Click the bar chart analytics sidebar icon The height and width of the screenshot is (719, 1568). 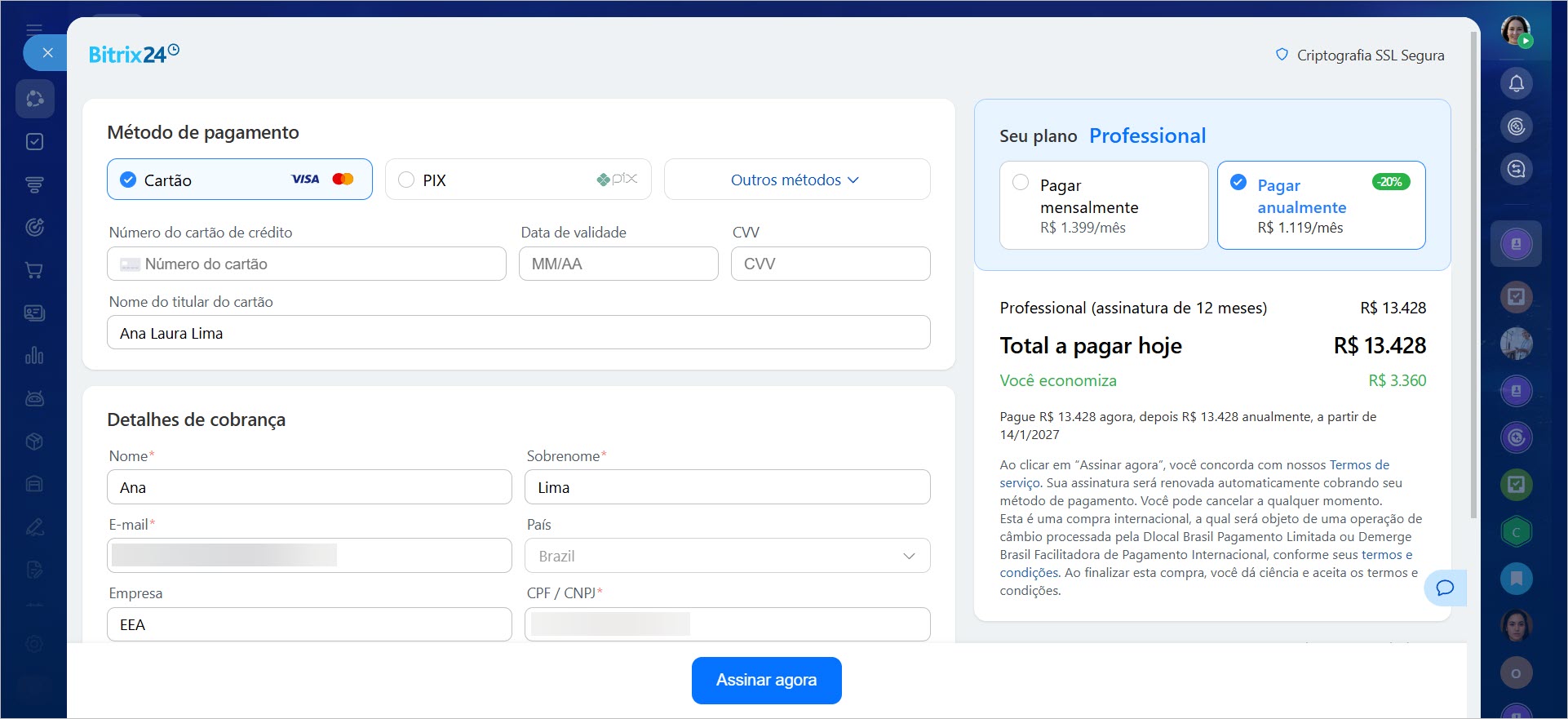pos(34,356)
